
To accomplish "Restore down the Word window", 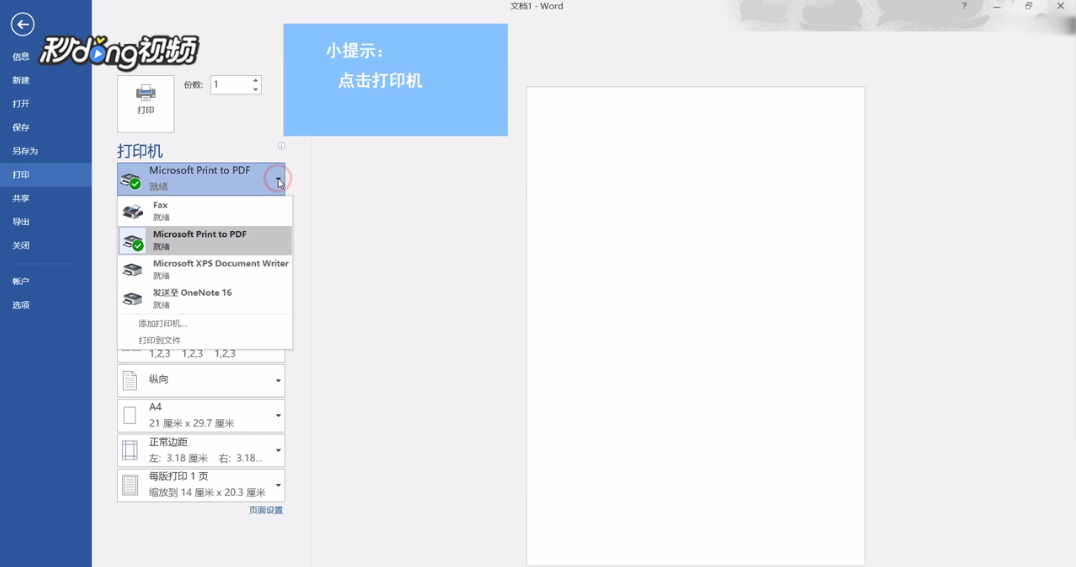I will (x=1028, y=6).
